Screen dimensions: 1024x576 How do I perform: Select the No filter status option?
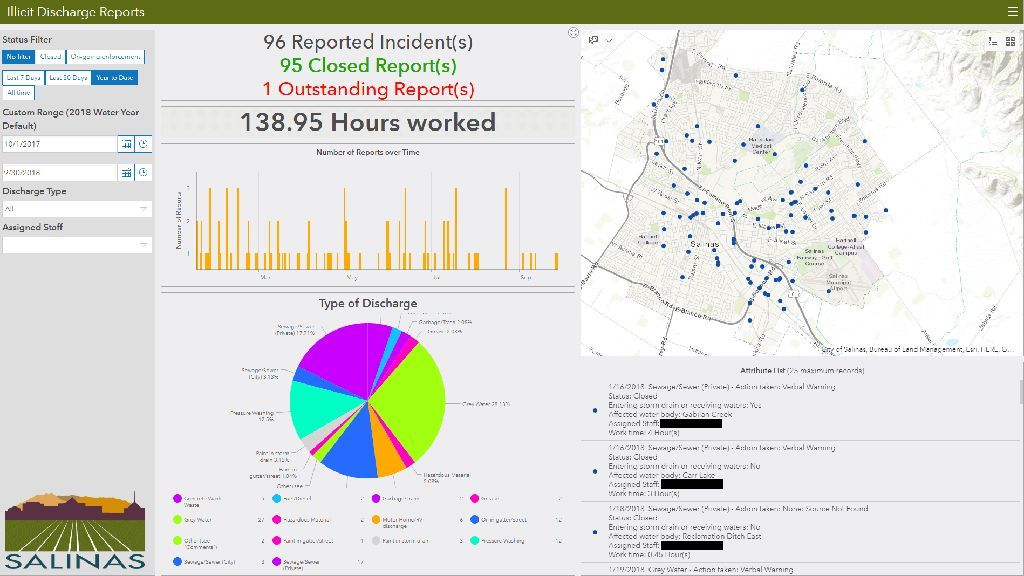tap(19, 57)
